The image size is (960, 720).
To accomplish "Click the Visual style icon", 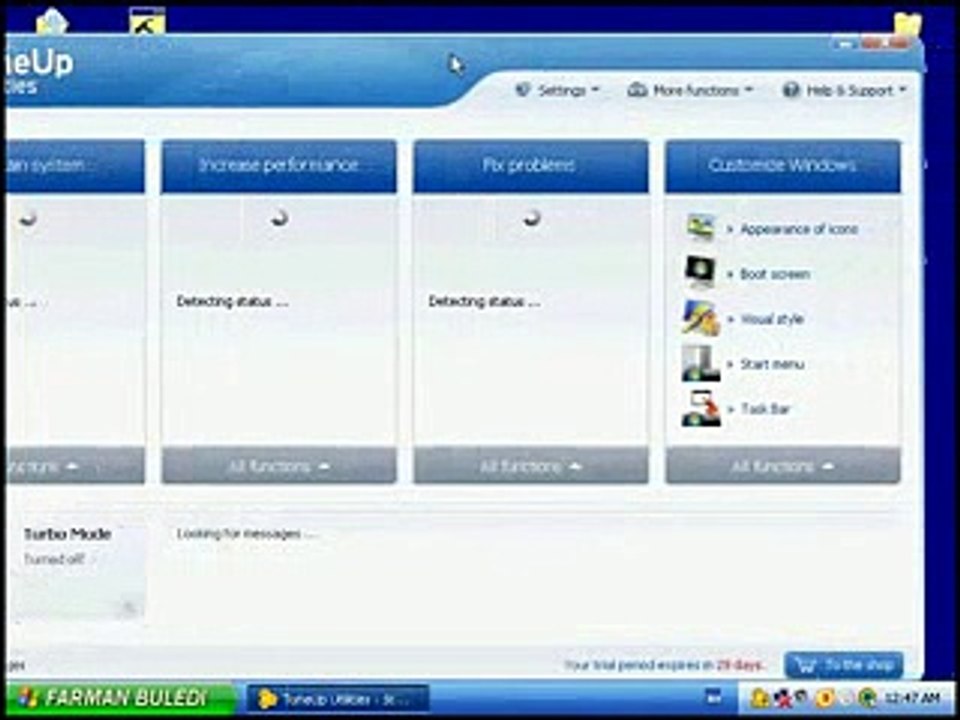I will (700, 318).
